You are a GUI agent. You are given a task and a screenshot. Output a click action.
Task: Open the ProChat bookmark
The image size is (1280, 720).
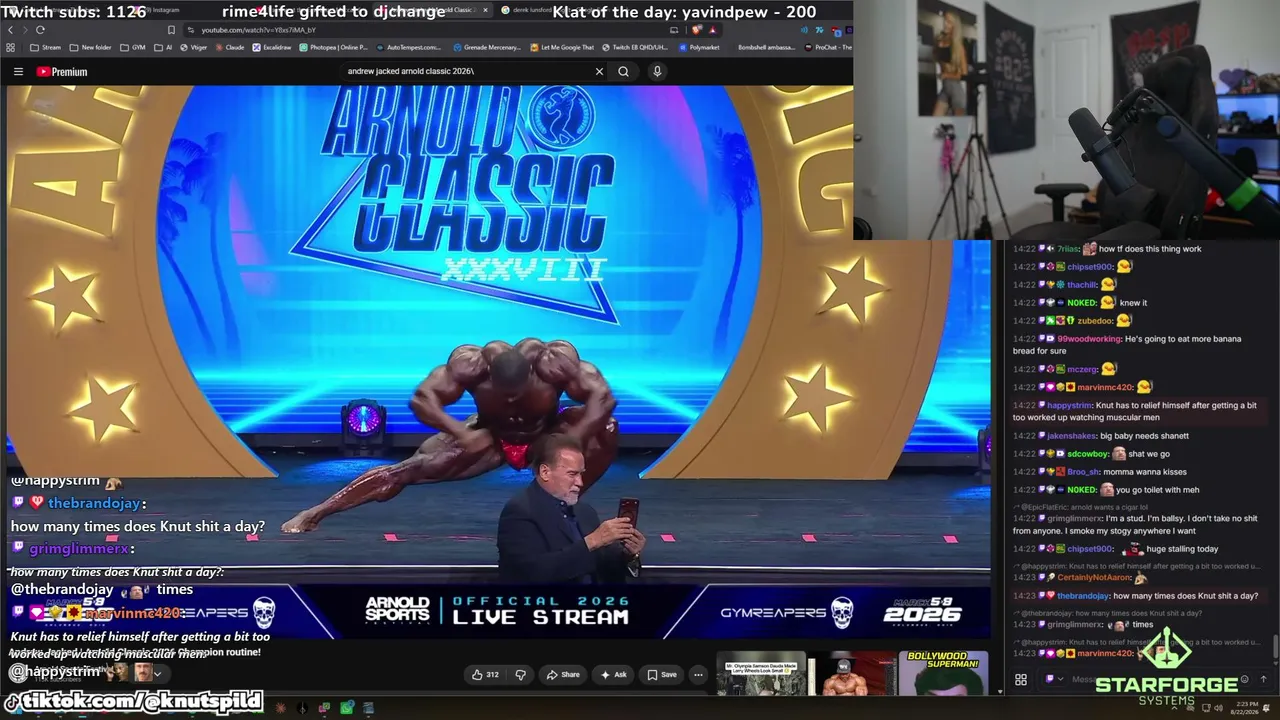click(828, 47)
